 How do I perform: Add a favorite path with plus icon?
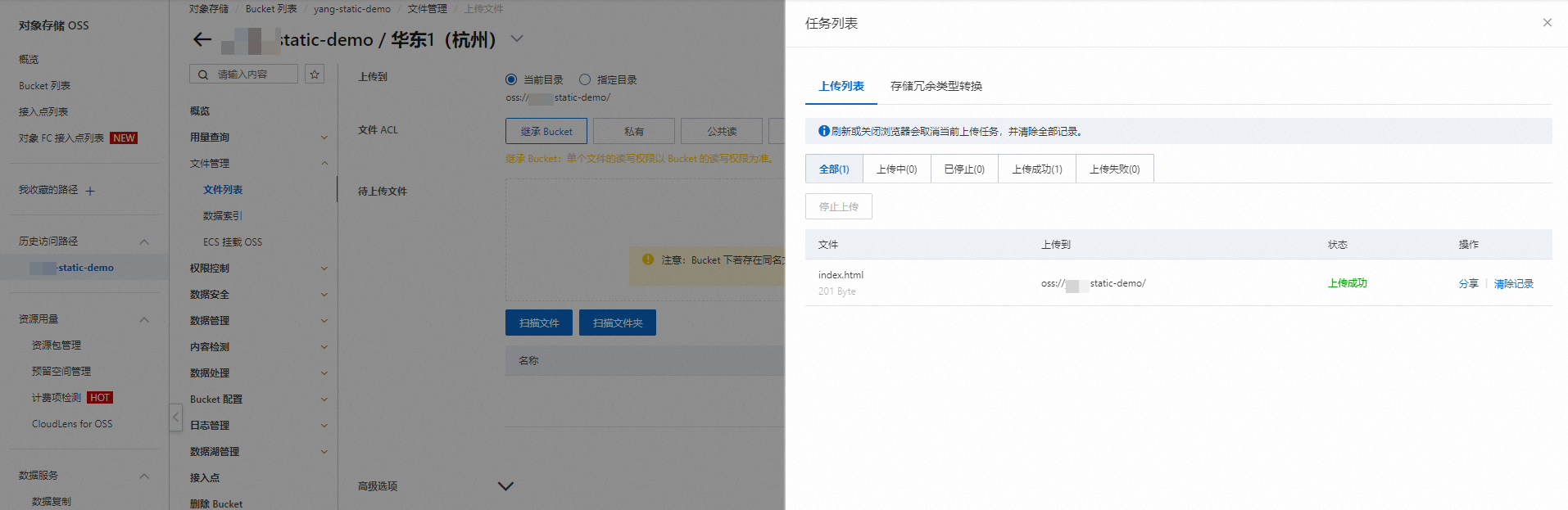coord(90,191)
